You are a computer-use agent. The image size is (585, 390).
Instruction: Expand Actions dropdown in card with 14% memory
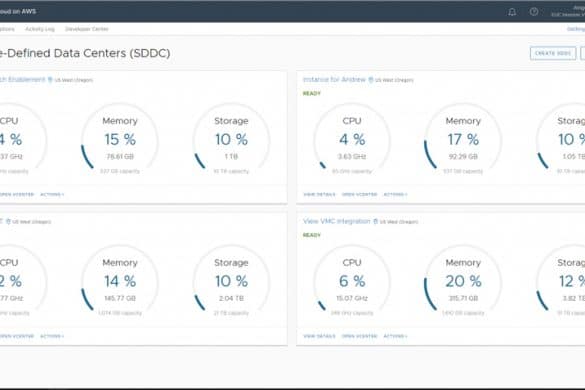52,336
